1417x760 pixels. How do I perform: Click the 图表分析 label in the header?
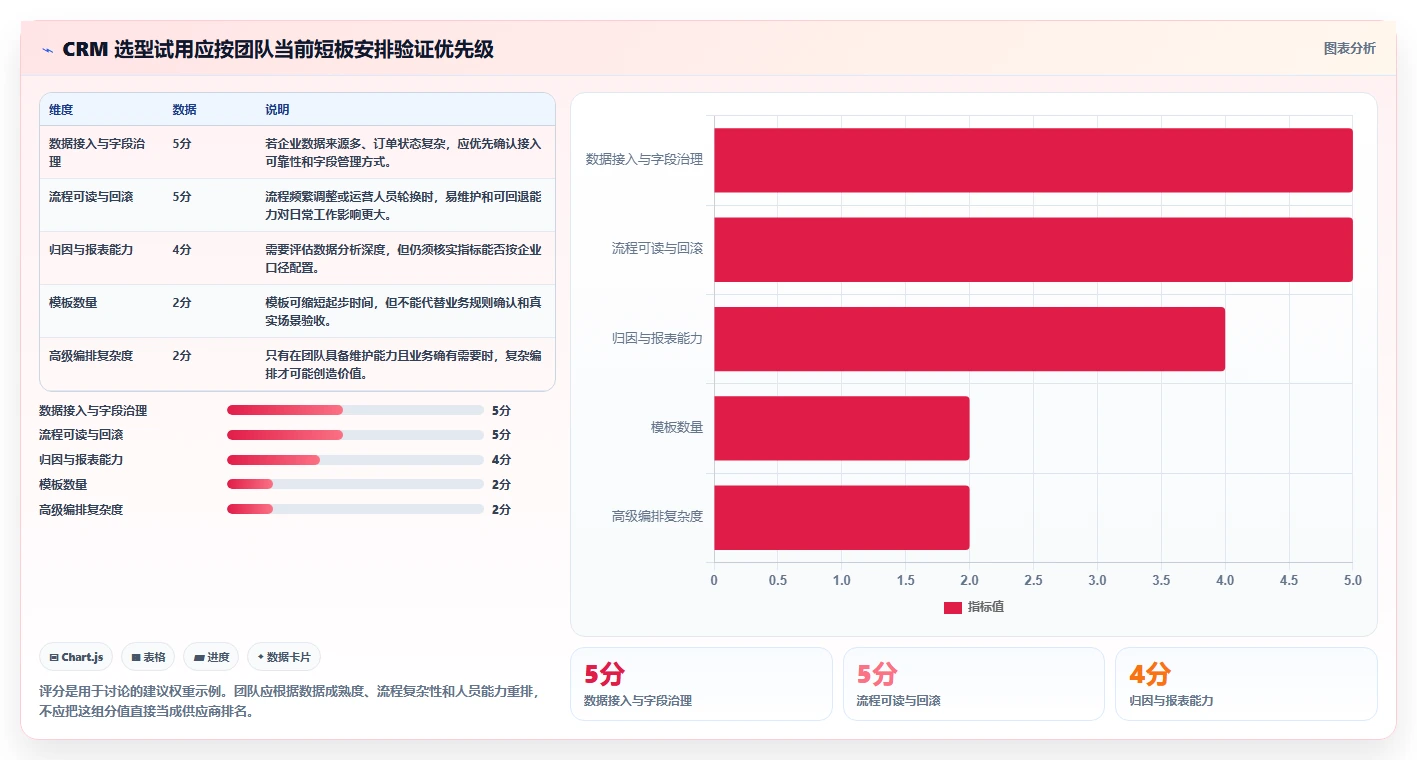coord(1349,48)
